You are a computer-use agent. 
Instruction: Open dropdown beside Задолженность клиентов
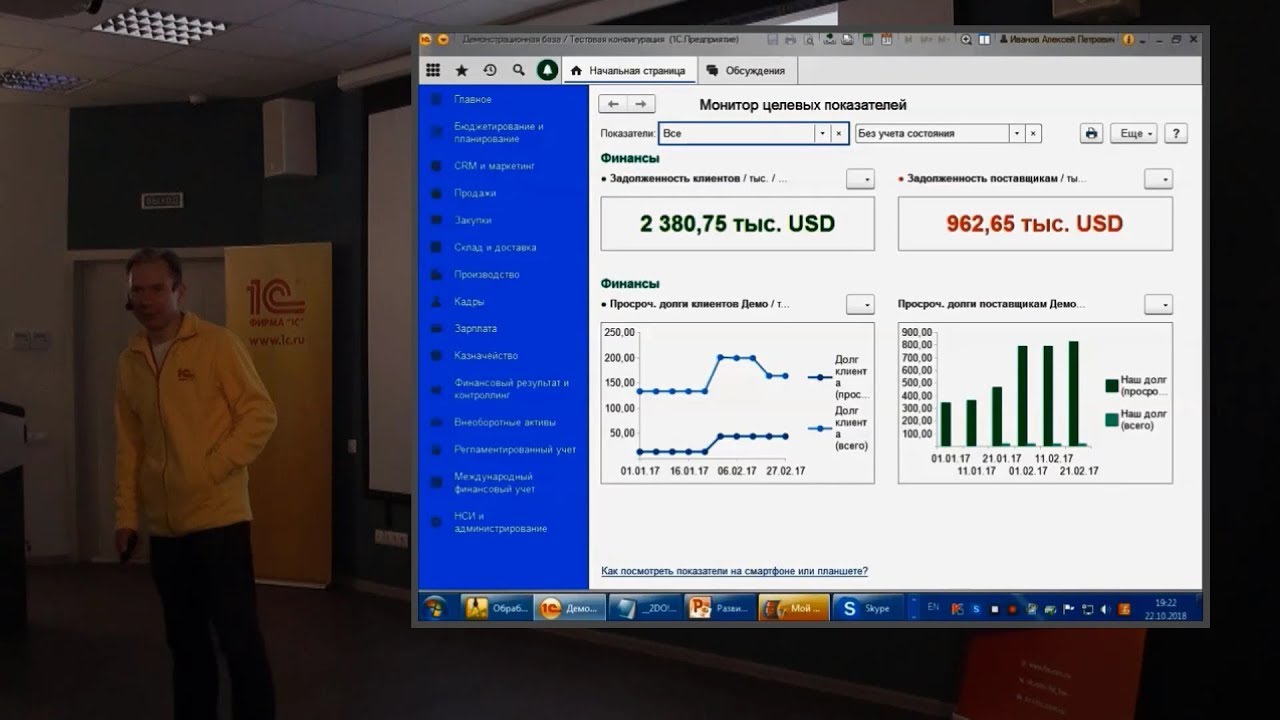(x=860, y=179)
